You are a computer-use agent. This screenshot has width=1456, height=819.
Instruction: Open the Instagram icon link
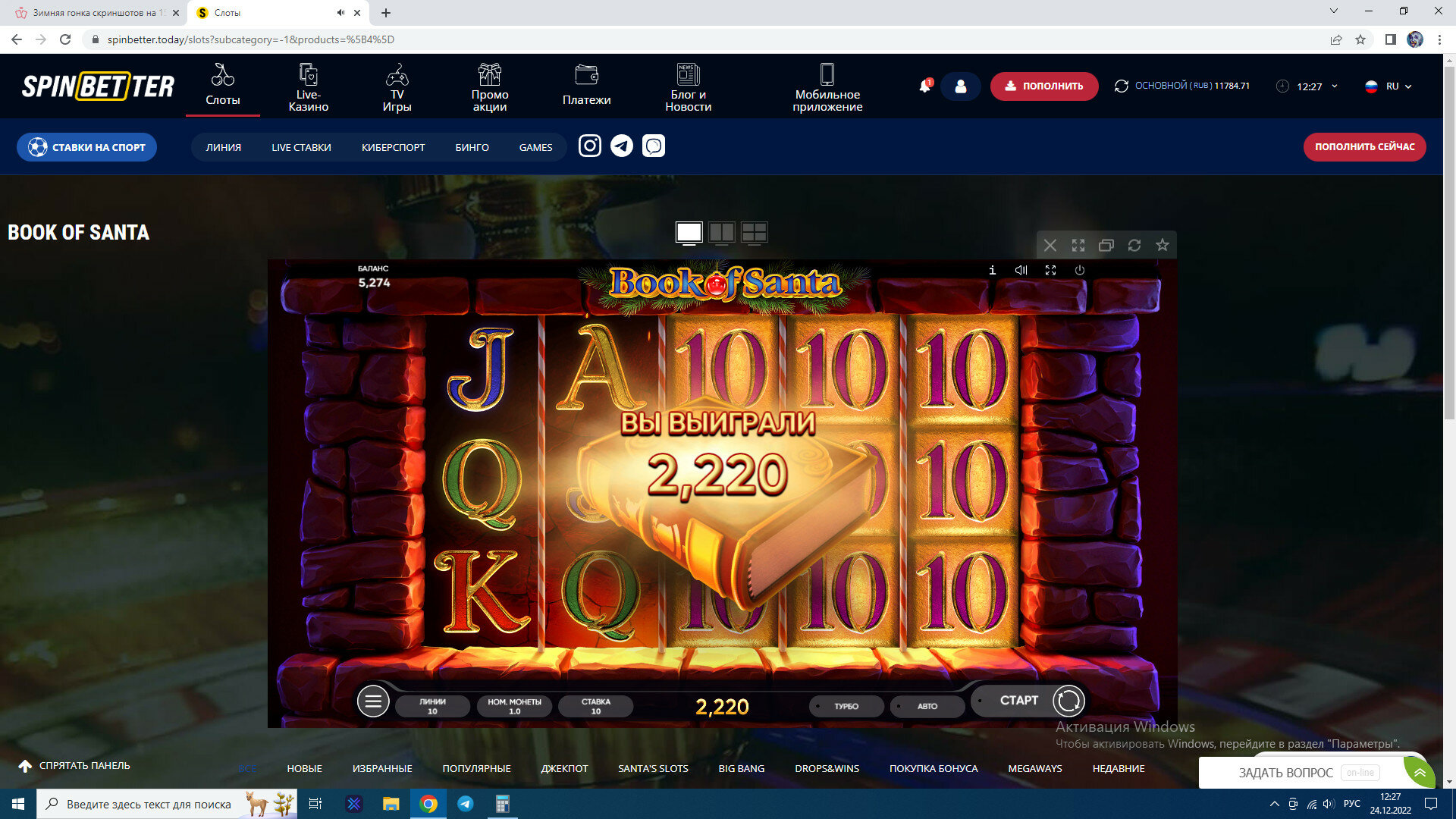click(x=589, y=146)
